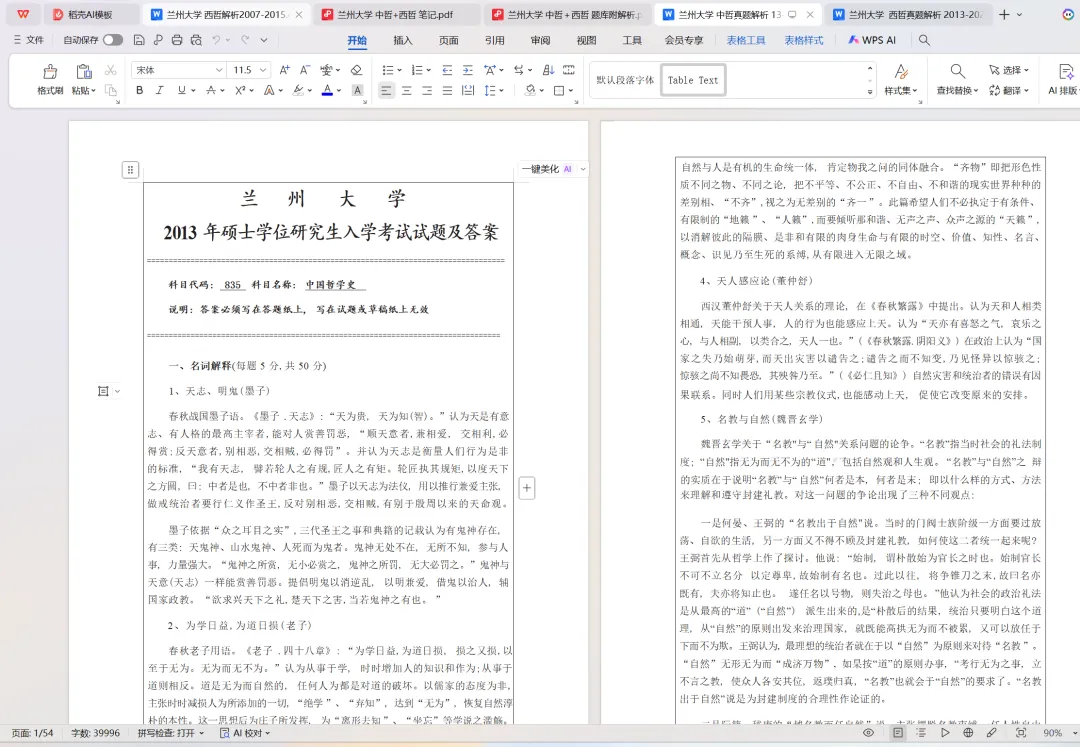
Task: Expand the bullet list dropdown
Action: 399,70
